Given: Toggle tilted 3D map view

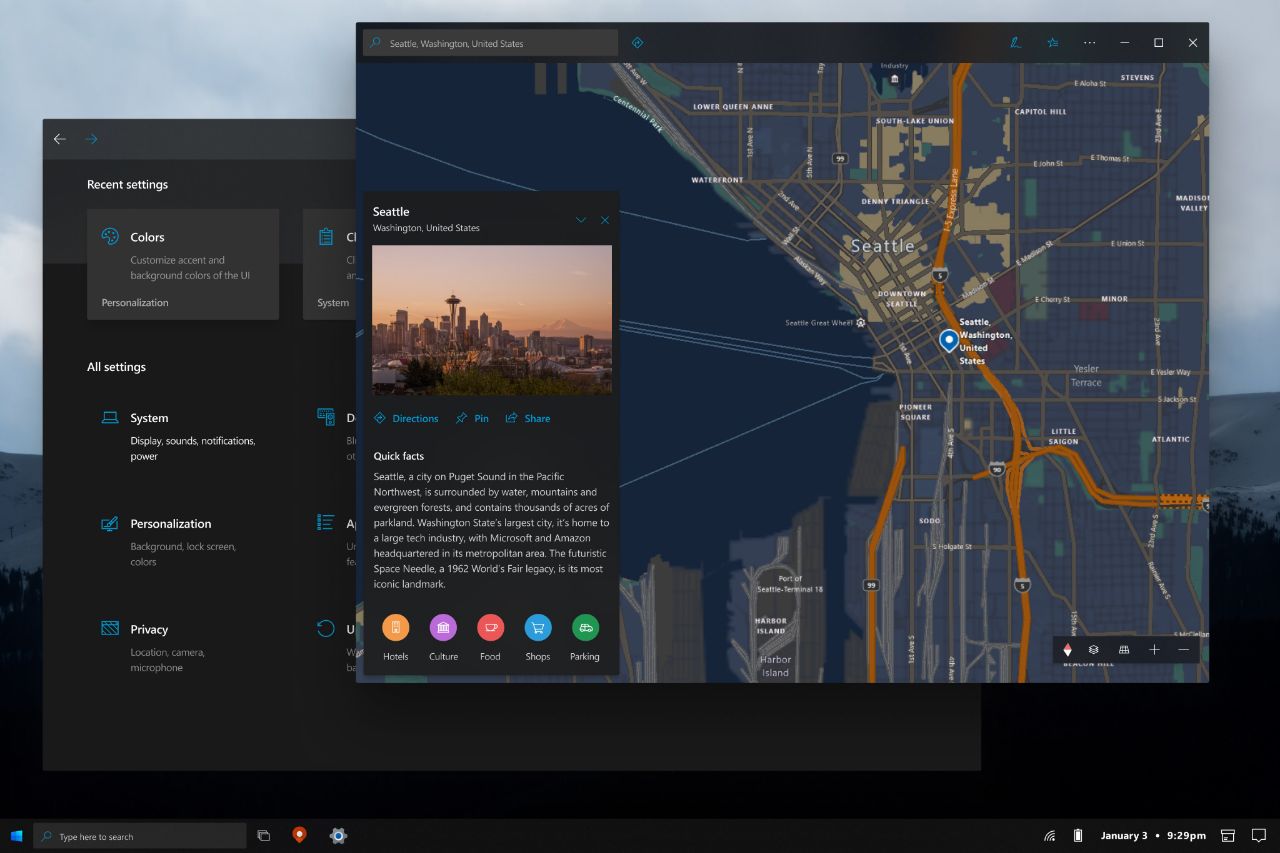Looking at the screenshot, I should [x=1123, y=649].
